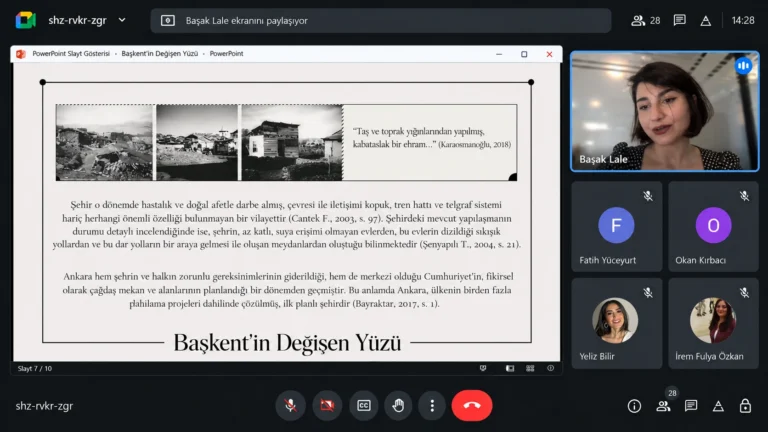The height and width of the screenshot is (432, 768).
Task: Open host controls lock icon
Action: pyautogui.click(x=745, y=406)
